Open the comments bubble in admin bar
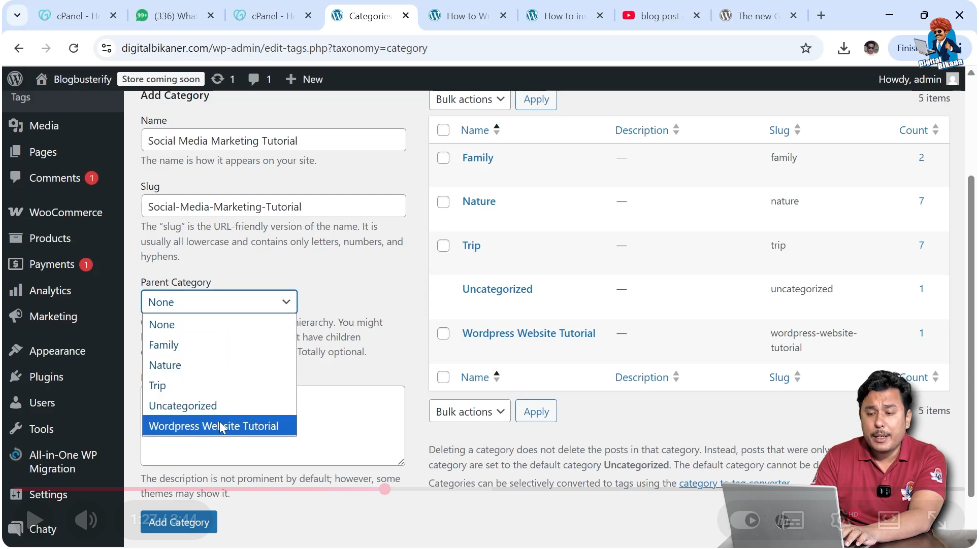Image resolution: width=979 pixels, height=549 pixels. tap(259, 79)
